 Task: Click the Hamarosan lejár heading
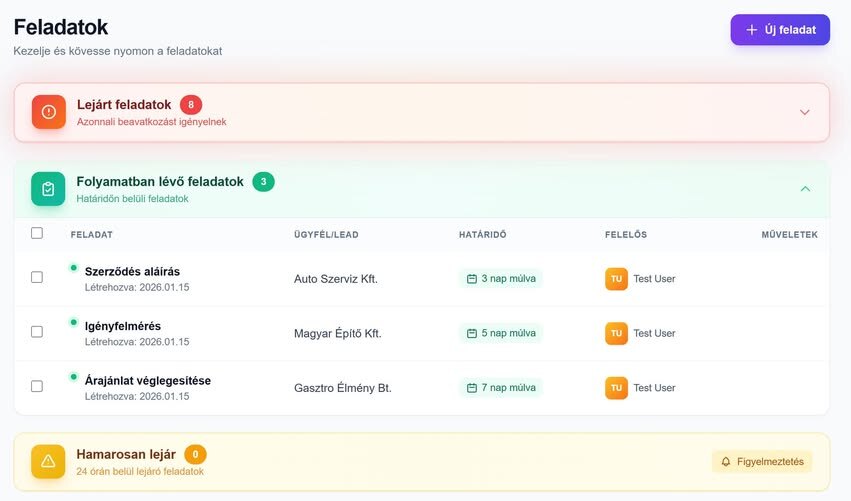tap(126, 454)
